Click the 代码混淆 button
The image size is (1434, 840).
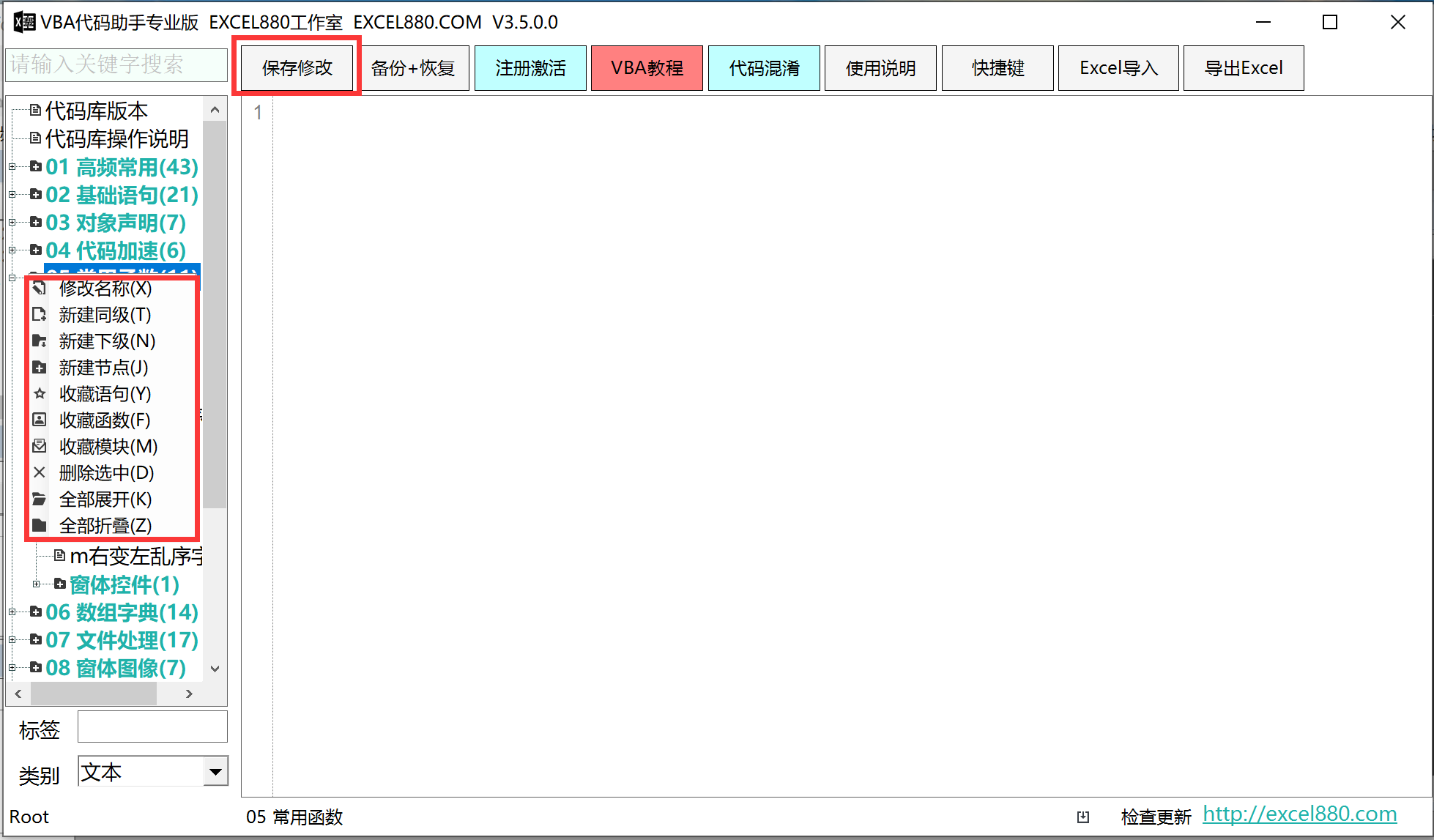tap(764, 68)
